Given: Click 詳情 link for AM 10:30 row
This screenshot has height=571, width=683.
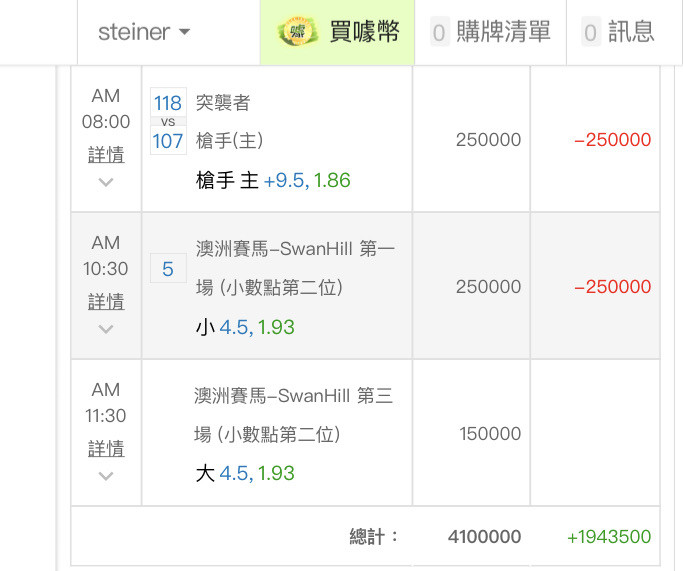Looking at the screenshot, I should 106,301.
